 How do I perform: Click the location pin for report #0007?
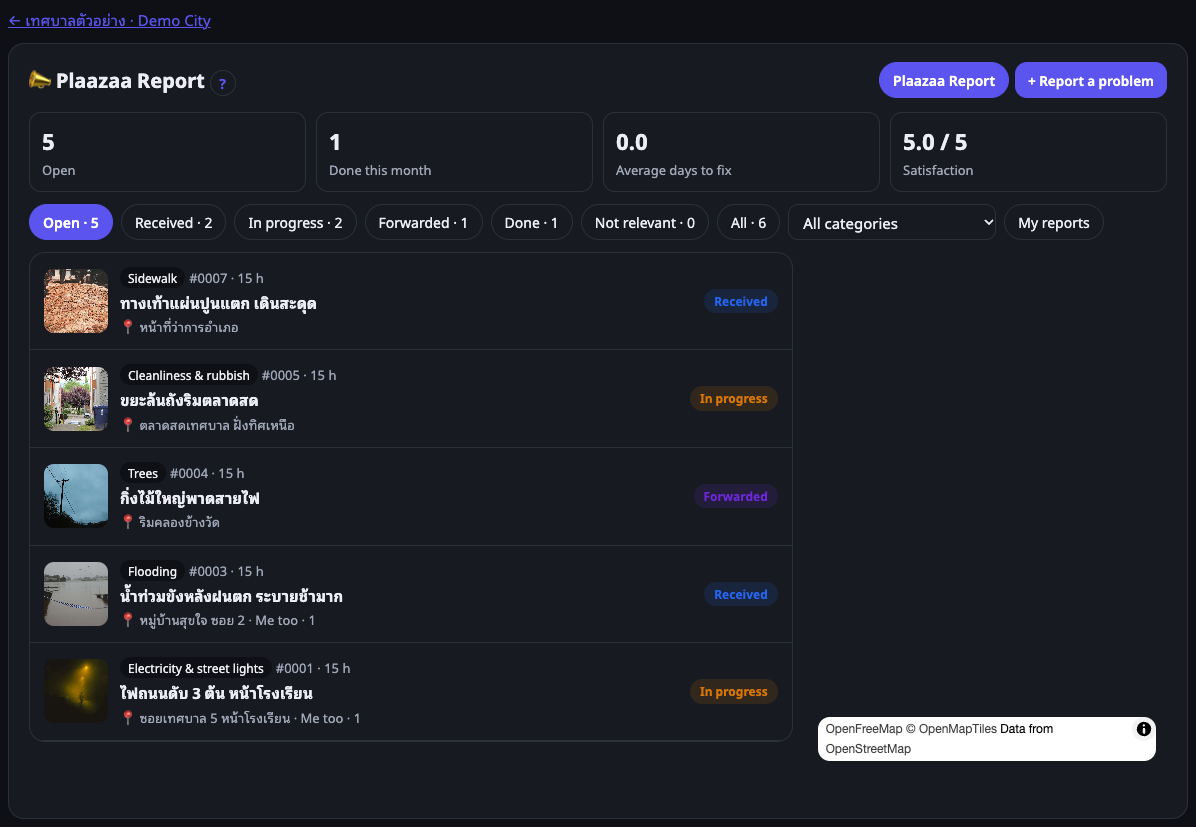coord(127,327)
